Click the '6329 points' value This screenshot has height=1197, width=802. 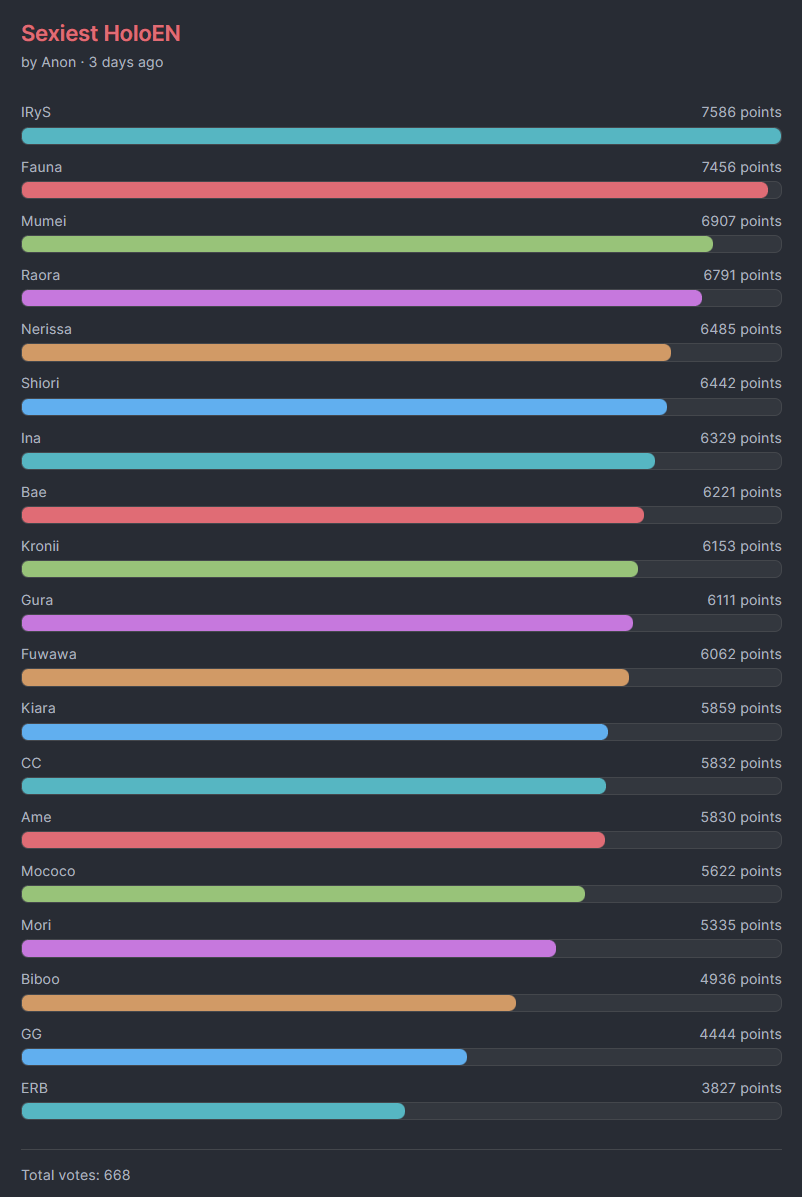(x=741, y=438)
